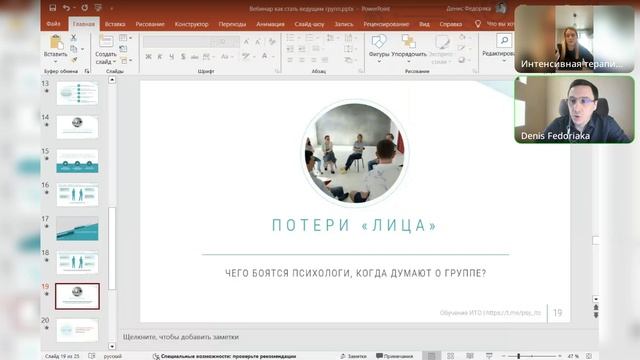The image size is (640, 360).
Task: Open the font color dropdown arrow
Action: pos(273,57)
